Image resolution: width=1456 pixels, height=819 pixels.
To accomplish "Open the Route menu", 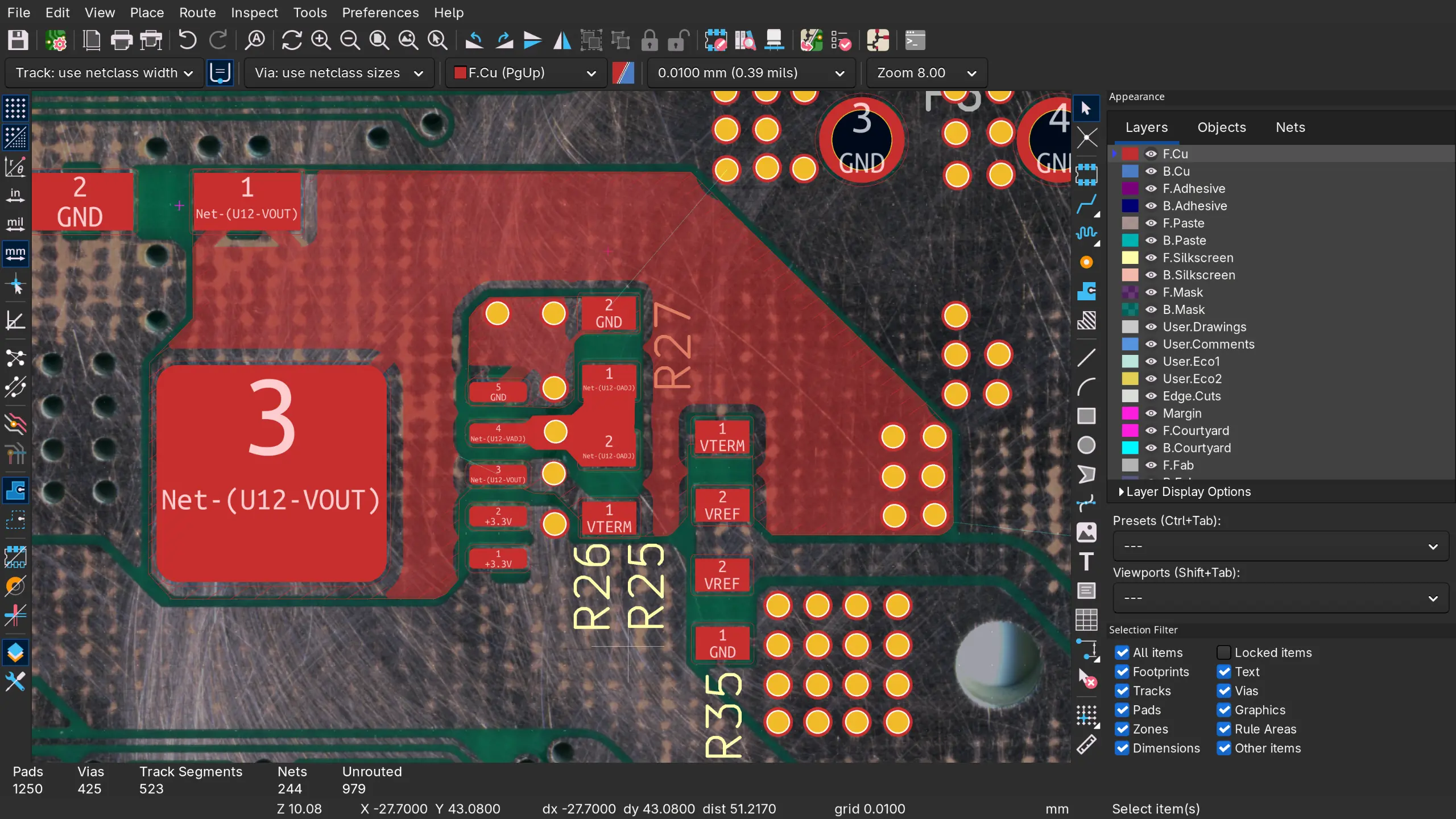I will click(197, 13).
